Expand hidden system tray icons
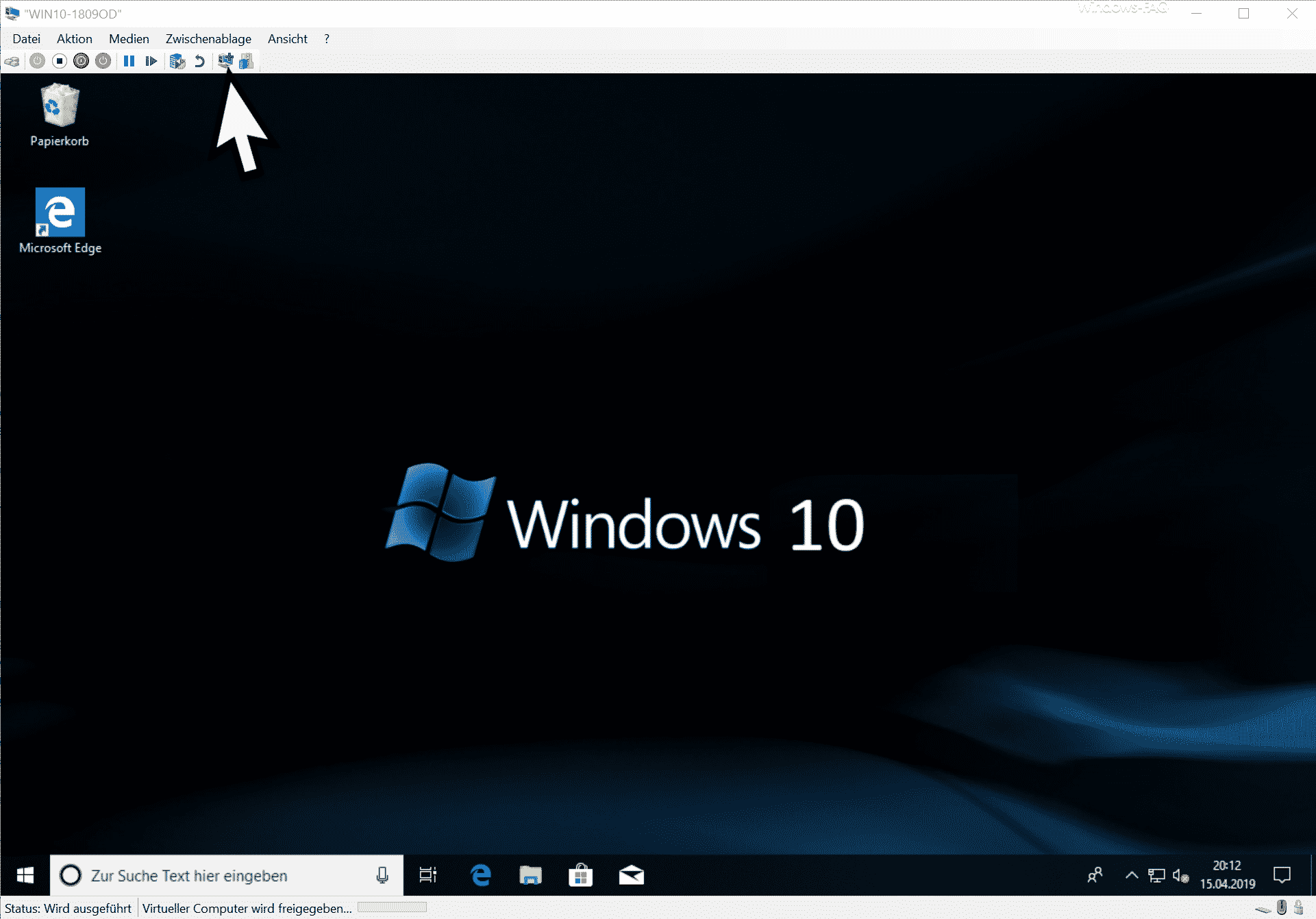The height and width of the screenshot is (919, 1316). pos(1132,875)
